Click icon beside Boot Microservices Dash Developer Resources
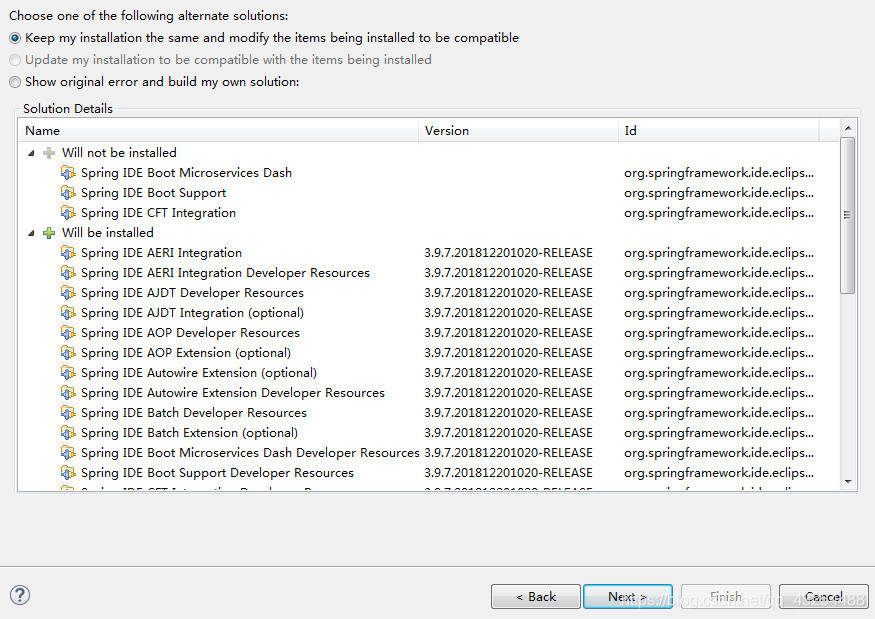This screenshot has height=619, width=875. (x=68, y=453)
